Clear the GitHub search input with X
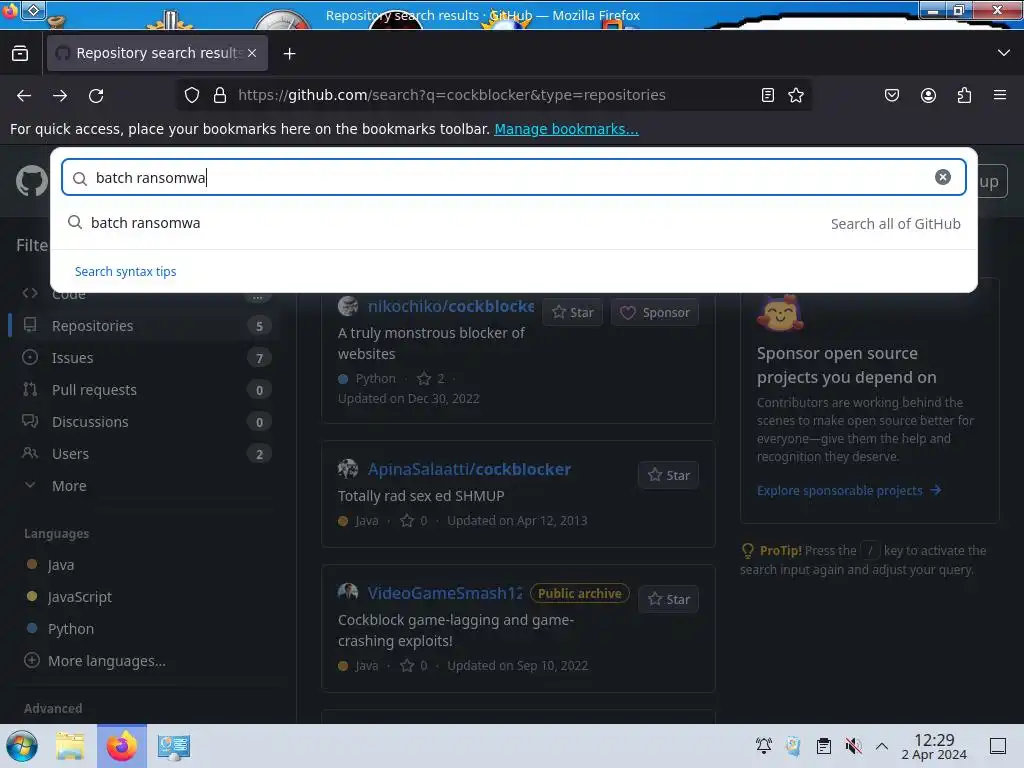This screenshot has height=768, width=1024. [x=942, y=177]
